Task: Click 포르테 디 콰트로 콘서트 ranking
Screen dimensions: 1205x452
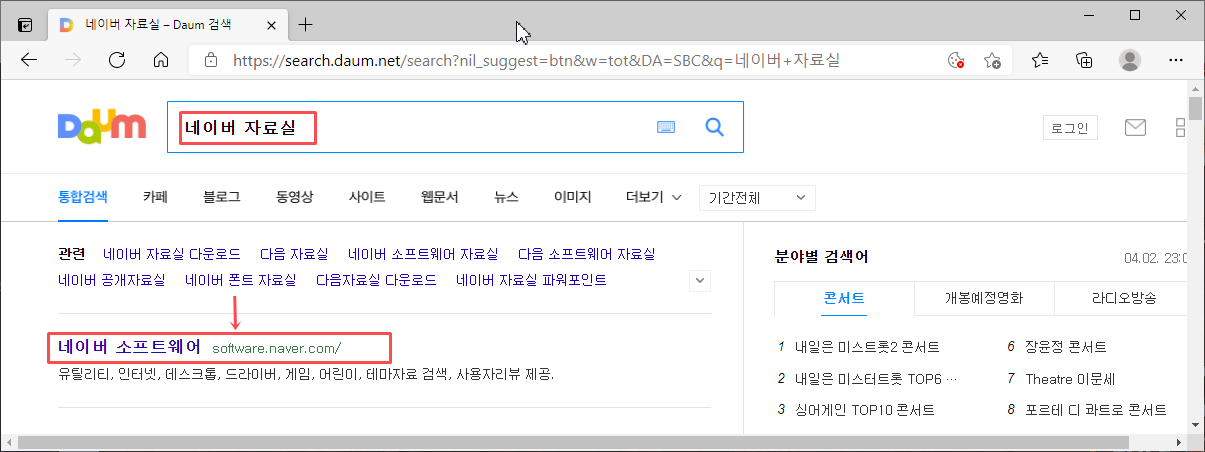Action: pyautogui.click(x=1095, y=410)
